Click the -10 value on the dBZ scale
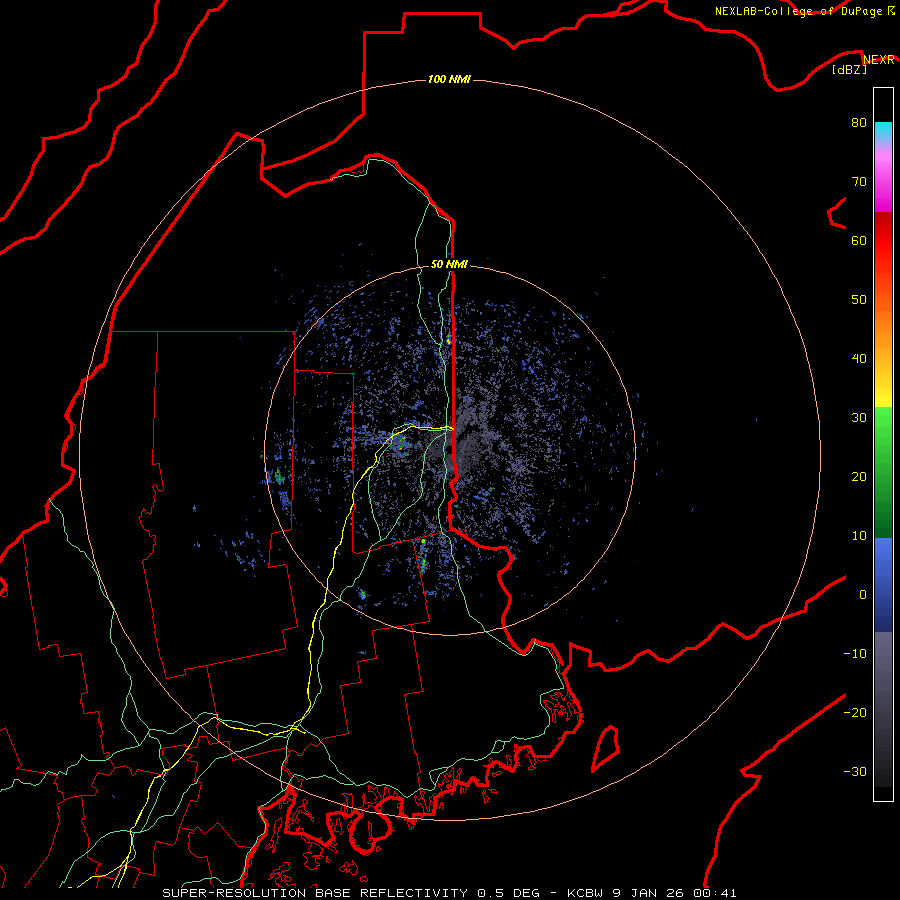Image resolution: width=900 pixels, height=900 pixels. click(x=855, y=654)
